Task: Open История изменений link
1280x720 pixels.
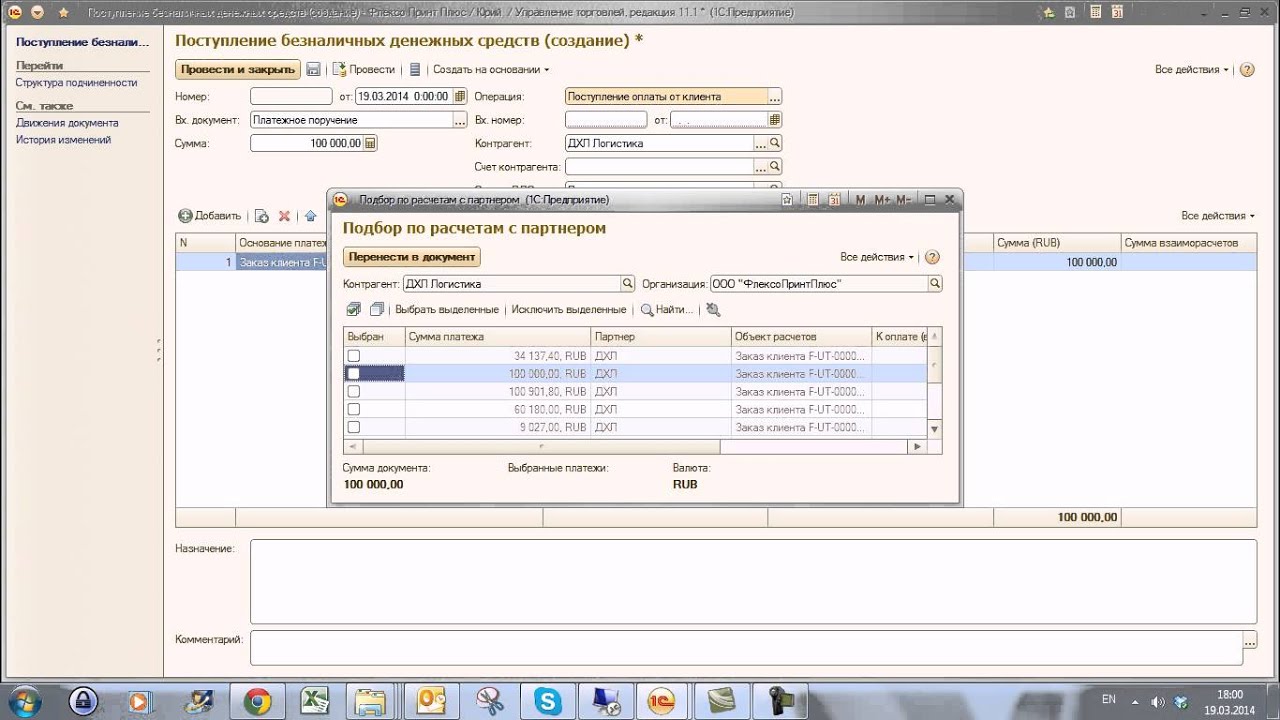Action: (x=63, y=140)
